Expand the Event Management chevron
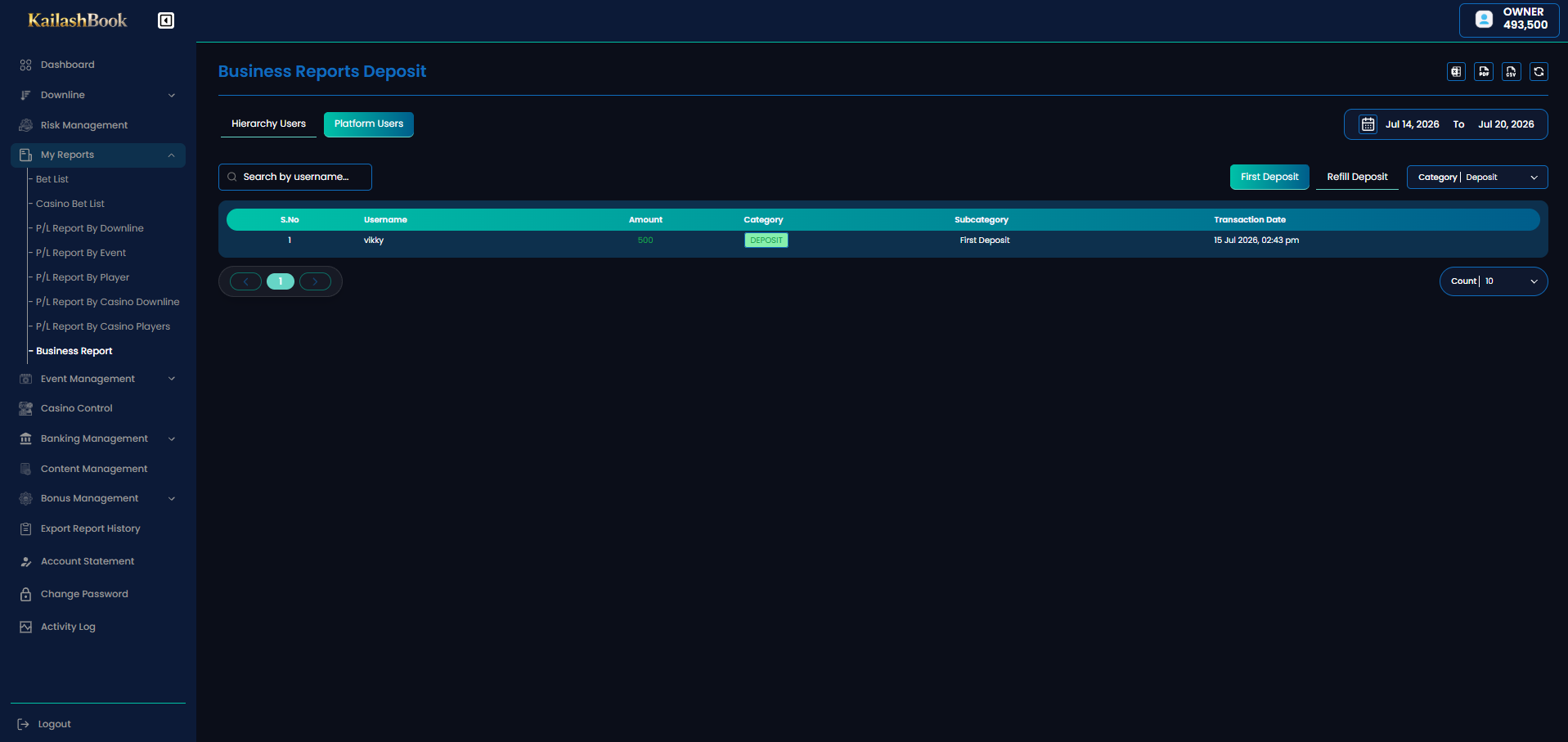 pyautogui.click(x=172, y=379)
